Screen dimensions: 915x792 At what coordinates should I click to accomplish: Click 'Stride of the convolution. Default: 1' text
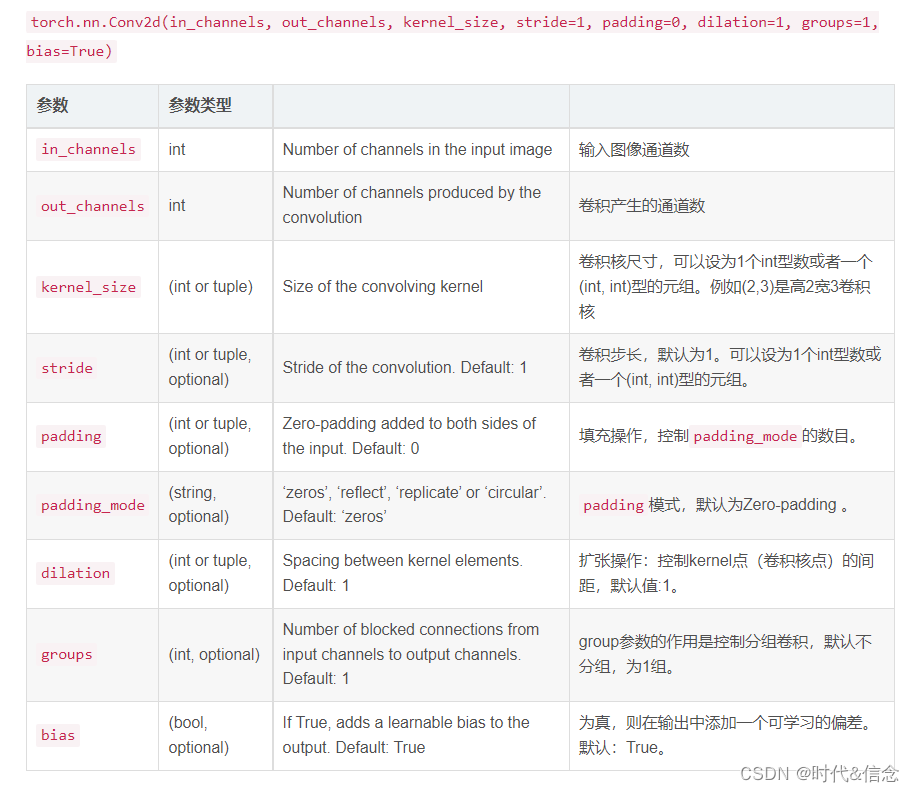pos(404,368)
